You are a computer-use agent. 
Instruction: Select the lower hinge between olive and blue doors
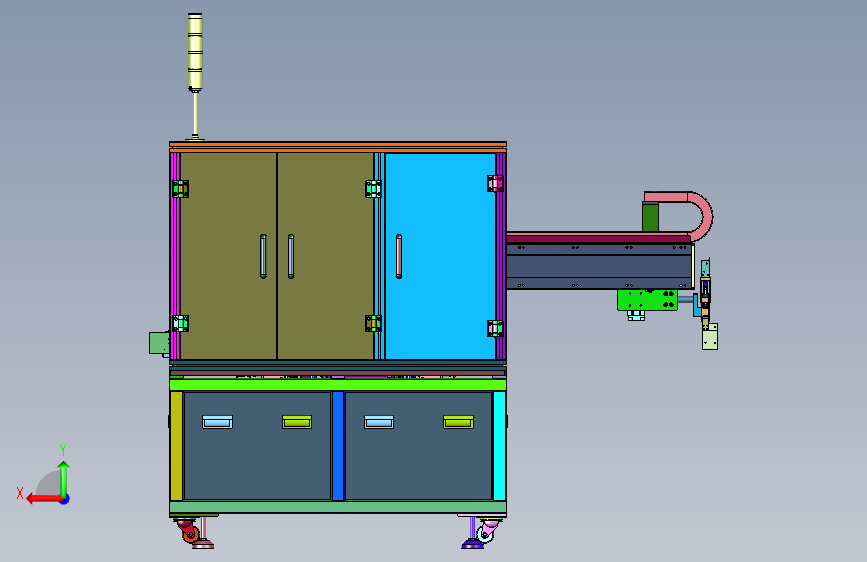coord(373,323)
